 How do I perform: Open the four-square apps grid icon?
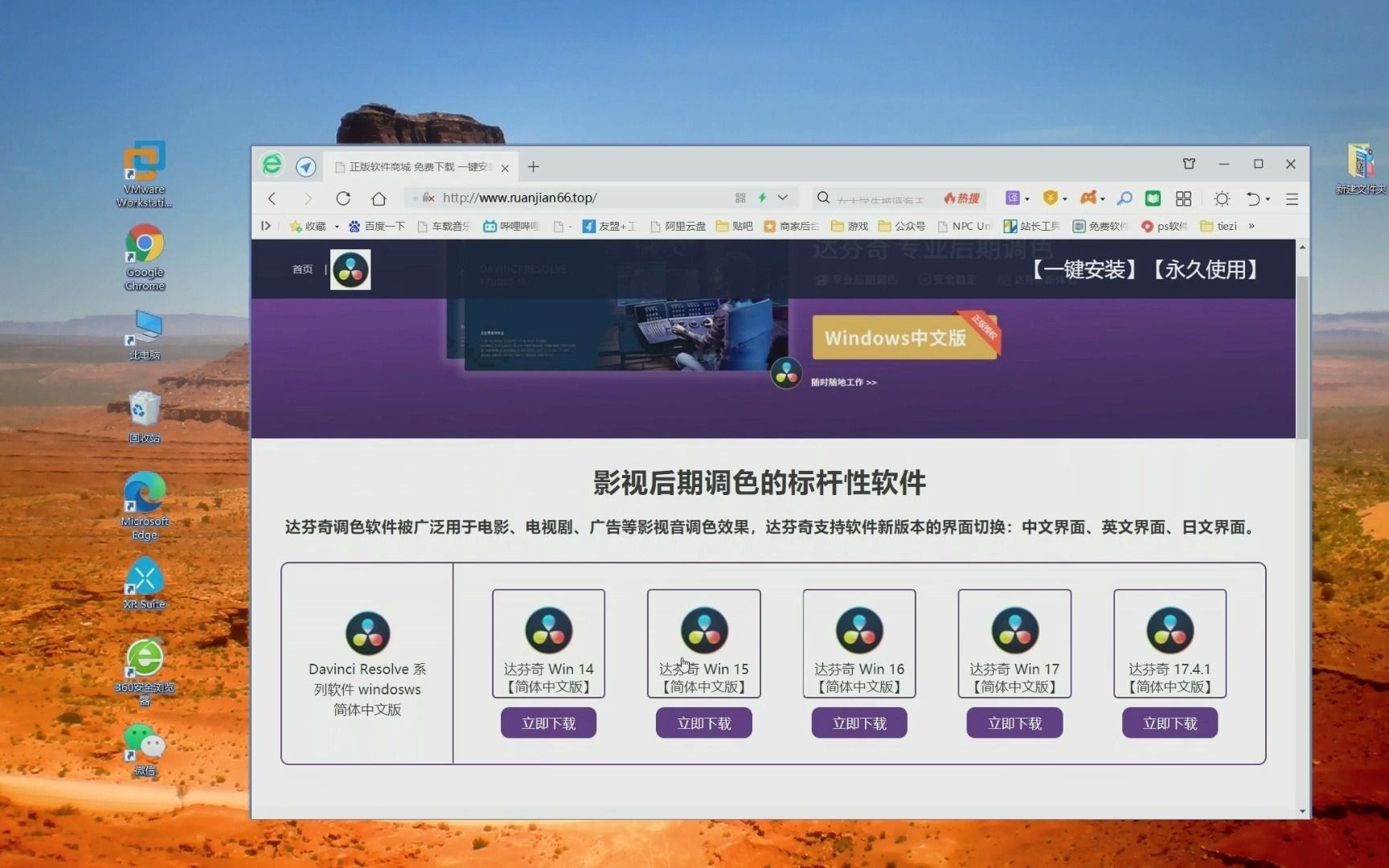[1183, 198]
